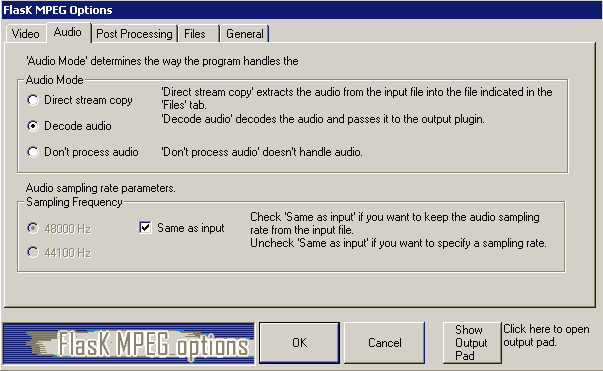Click the FlasK MPEG options banner logo
Screen dimensions: 603x371
(x=128, y=343)
